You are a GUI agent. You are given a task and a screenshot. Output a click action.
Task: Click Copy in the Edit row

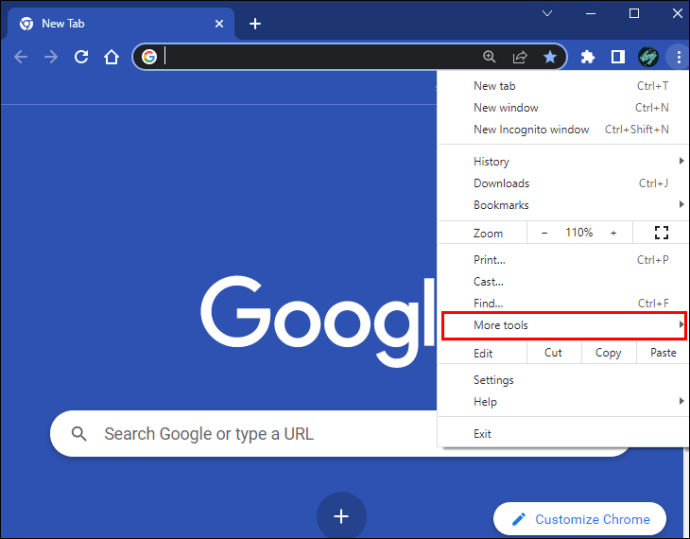click(608, 353)
